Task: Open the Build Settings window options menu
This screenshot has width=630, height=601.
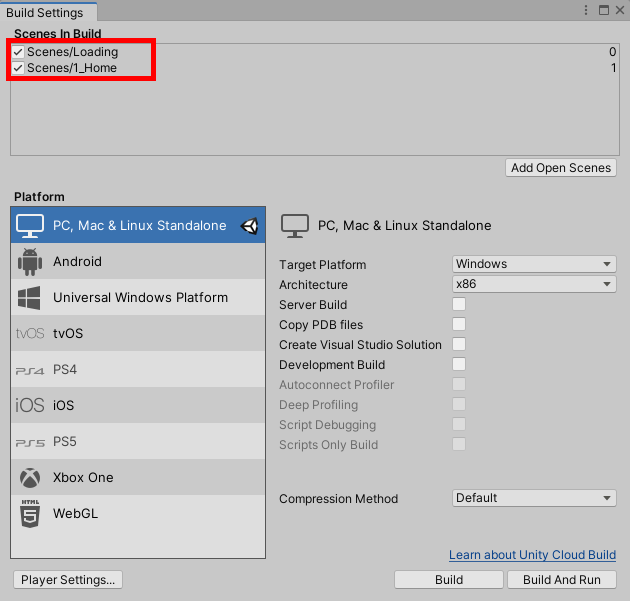Action: 586,10
